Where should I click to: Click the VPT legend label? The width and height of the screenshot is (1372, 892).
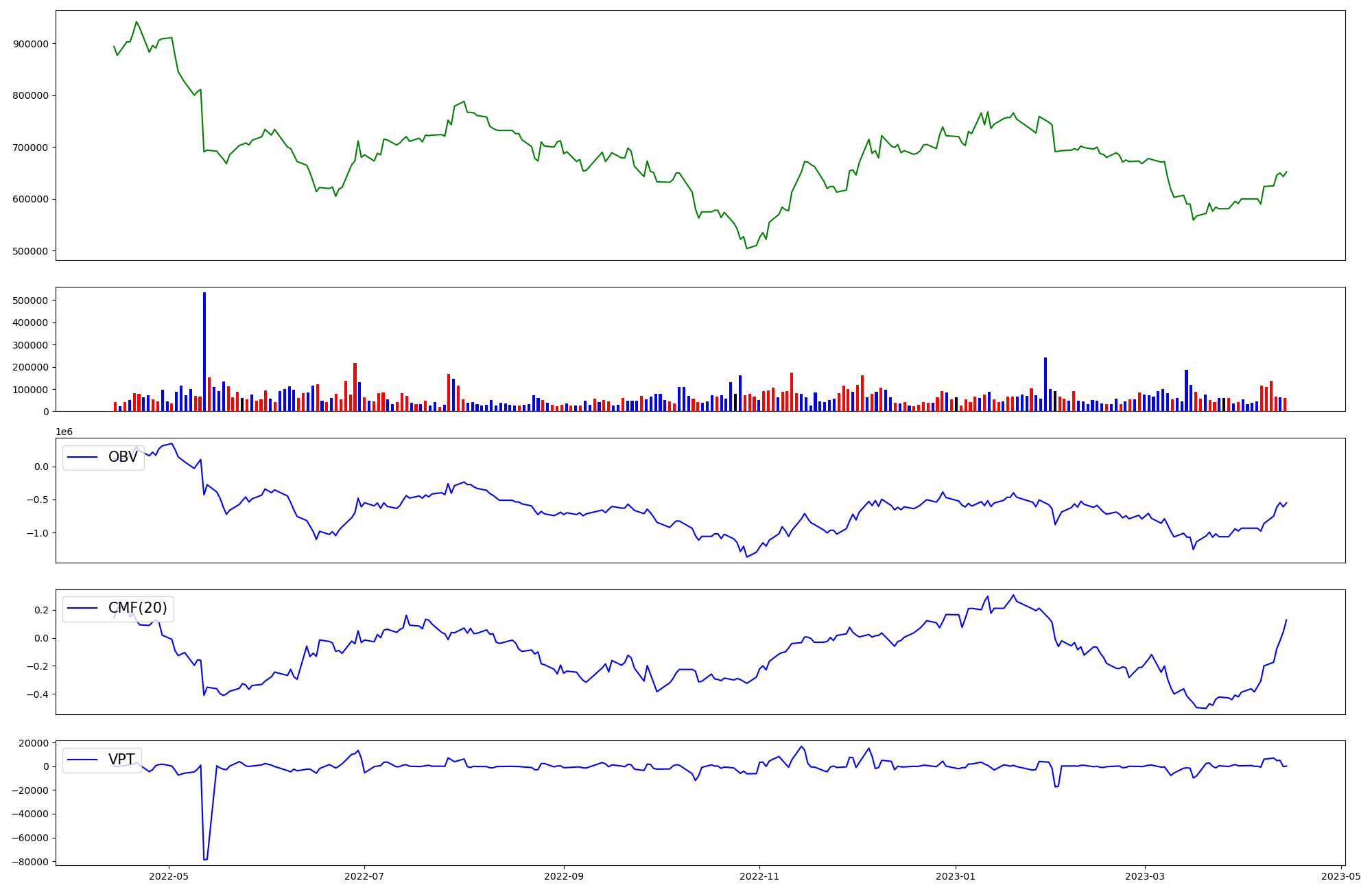click(x=121, y=760)
